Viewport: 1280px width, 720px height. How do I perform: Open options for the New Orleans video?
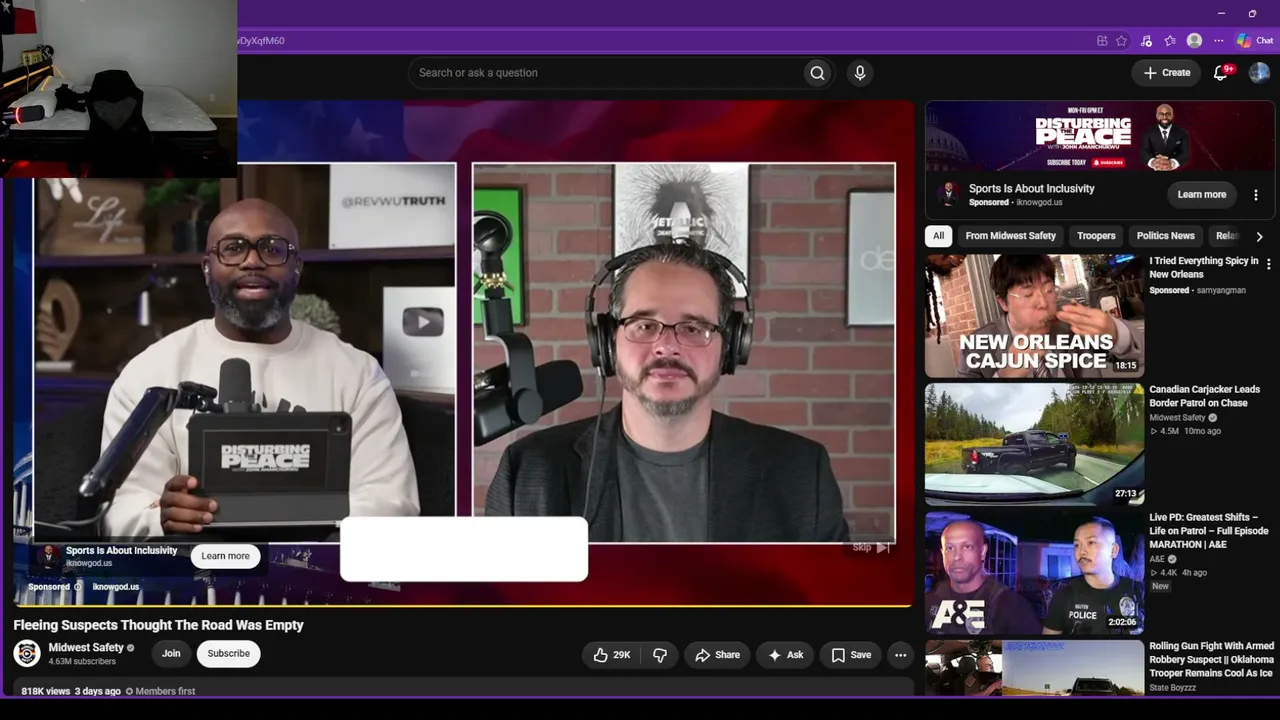1269,264
